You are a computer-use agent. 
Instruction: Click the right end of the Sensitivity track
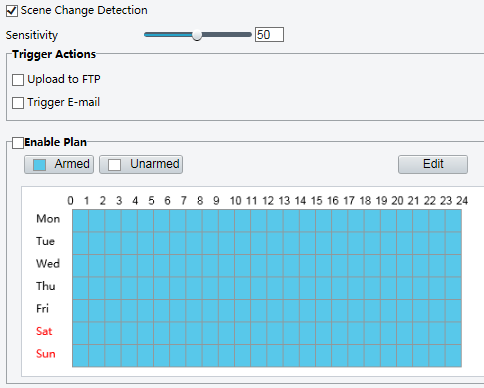249,35
